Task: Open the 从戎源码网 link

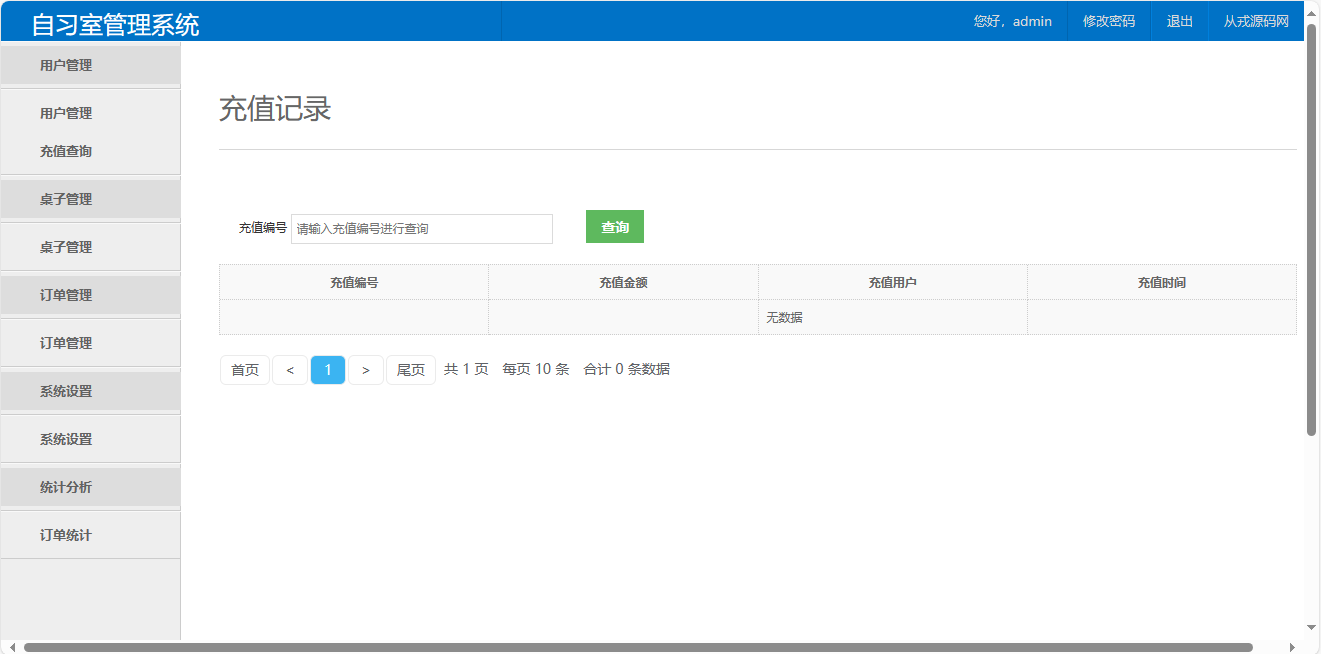Action: 1256,21
